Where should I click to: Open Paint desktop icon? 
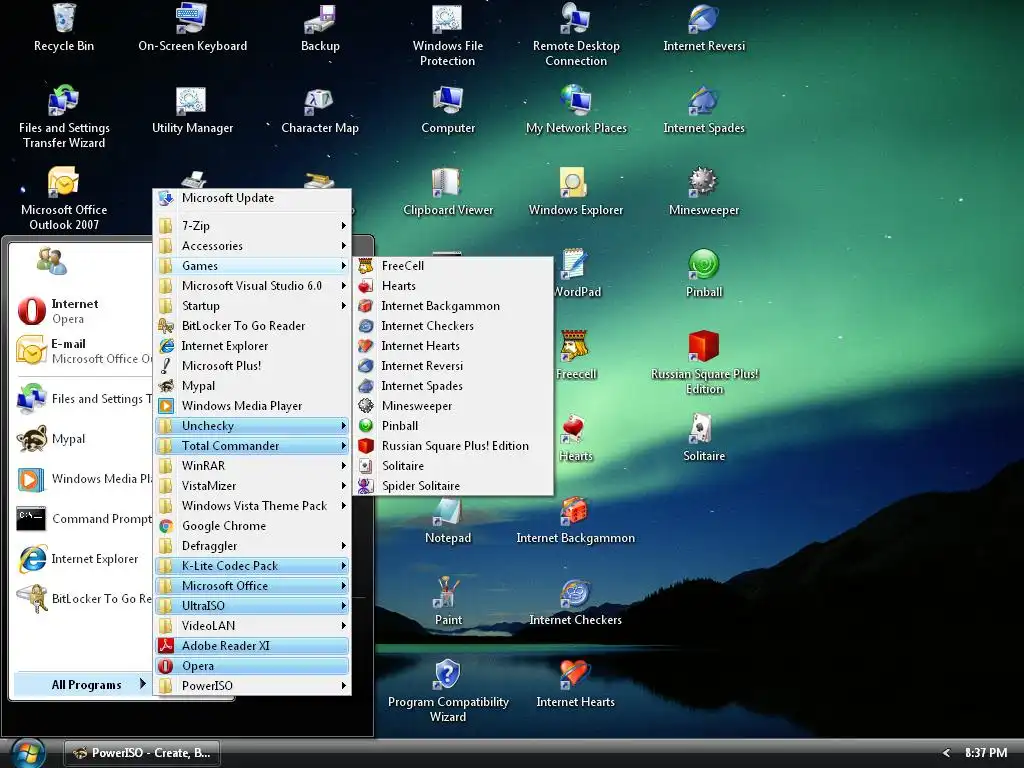point(448,601)
